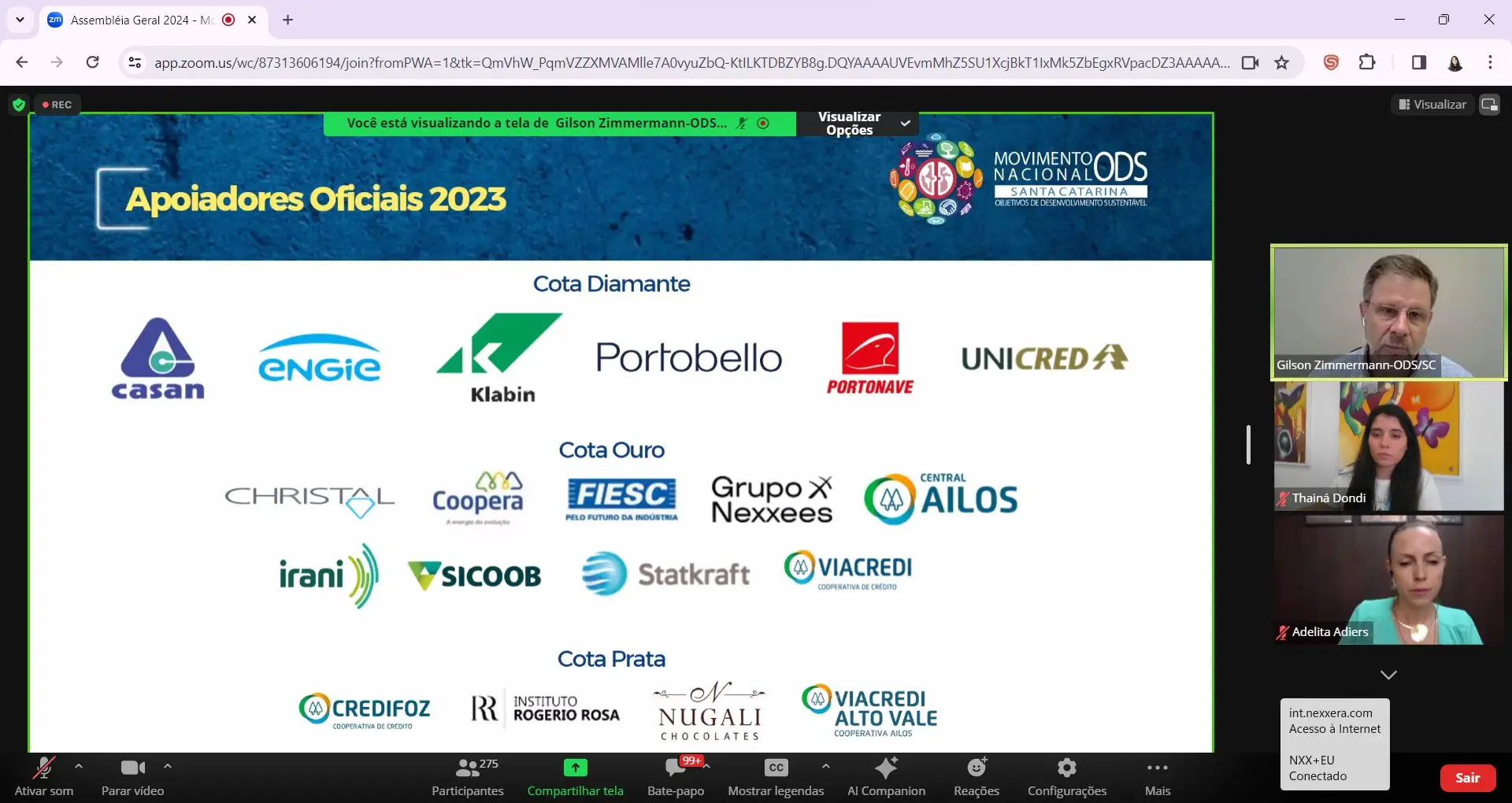Open Participantes panel with 275 attendees
Image resolution: width=1512 pixels, height=803 pixels.
pyautogui.click(x=468, y=776)
